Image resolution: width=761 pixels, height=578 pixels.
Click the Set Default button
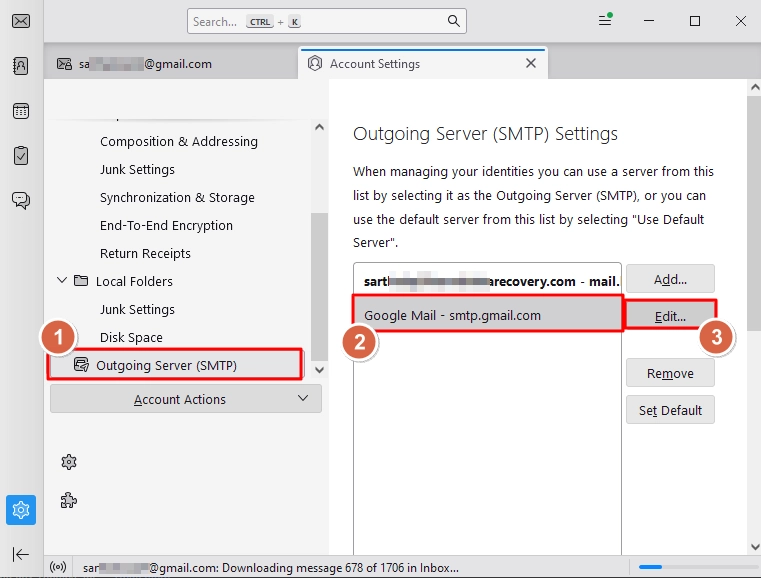click(x=670, y=410)
